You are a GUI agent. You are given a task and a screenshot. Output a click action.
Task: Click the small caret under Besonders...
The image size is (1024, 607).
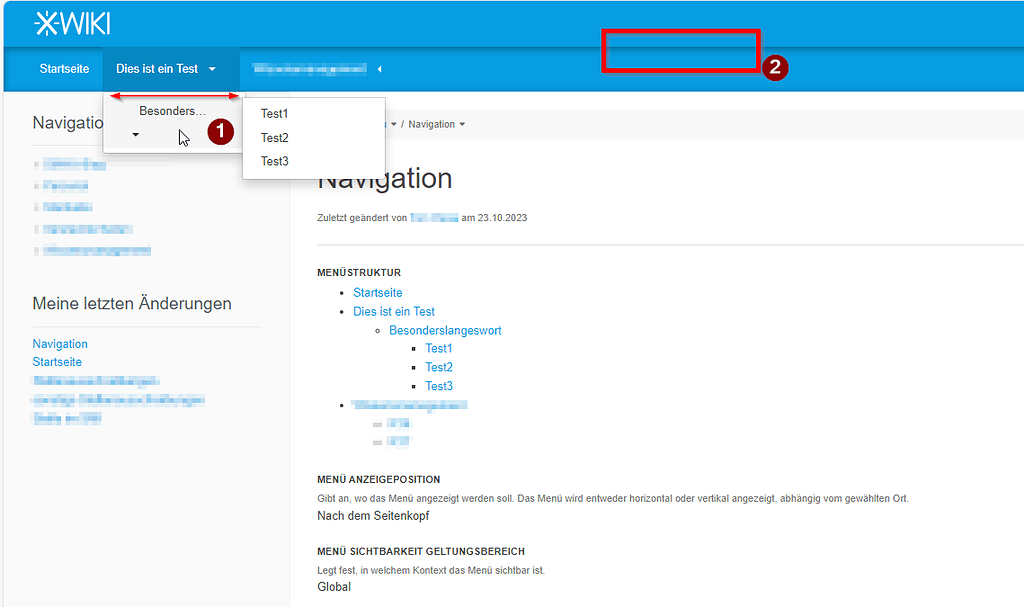pyautogui.click(x=134, y=134)
